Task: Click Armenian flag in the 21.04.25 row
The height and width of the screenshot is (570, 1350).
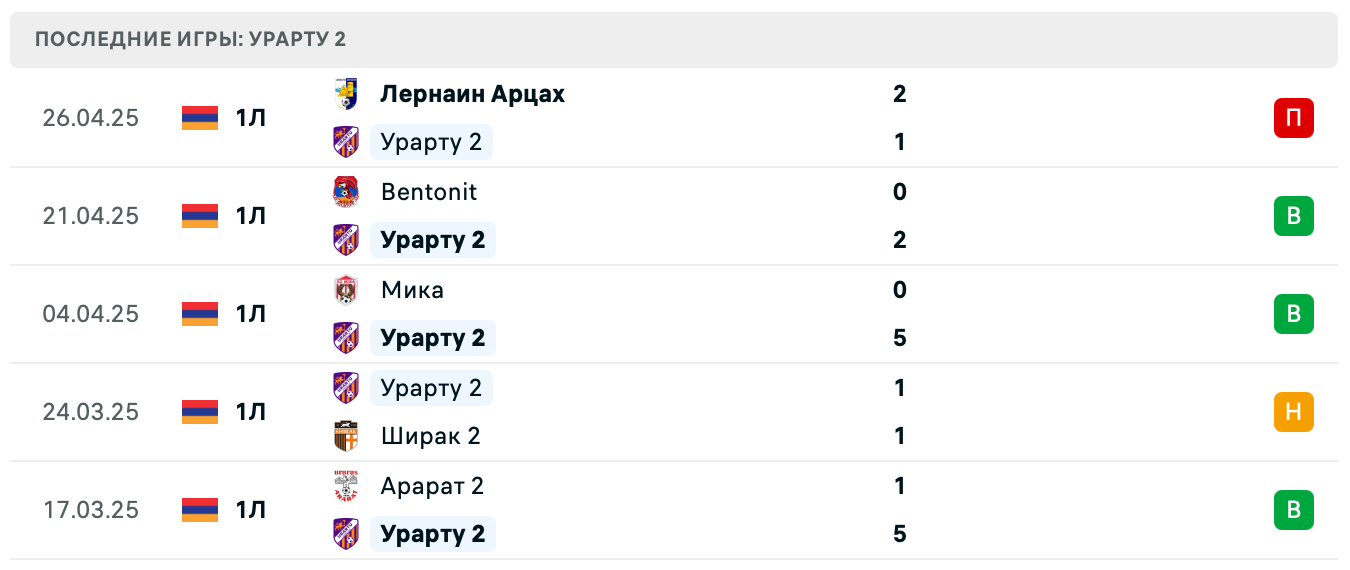Action: tap(200, 216)
